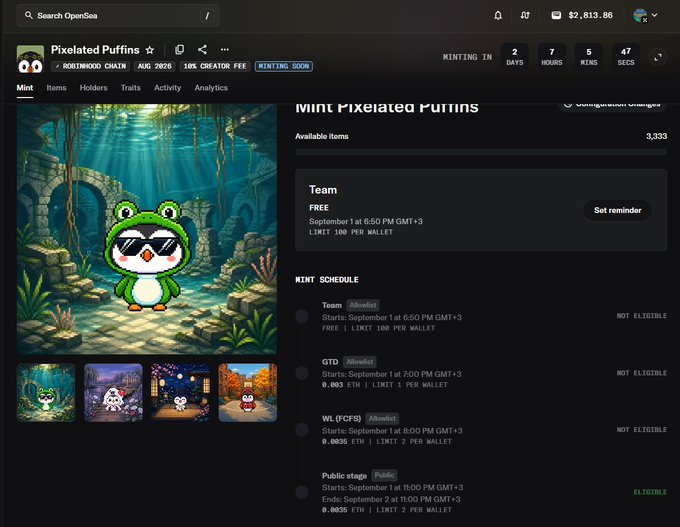Screen dimensions: 680x527
Task: Click the Minting Soon badge
Action: pos(284,66)
